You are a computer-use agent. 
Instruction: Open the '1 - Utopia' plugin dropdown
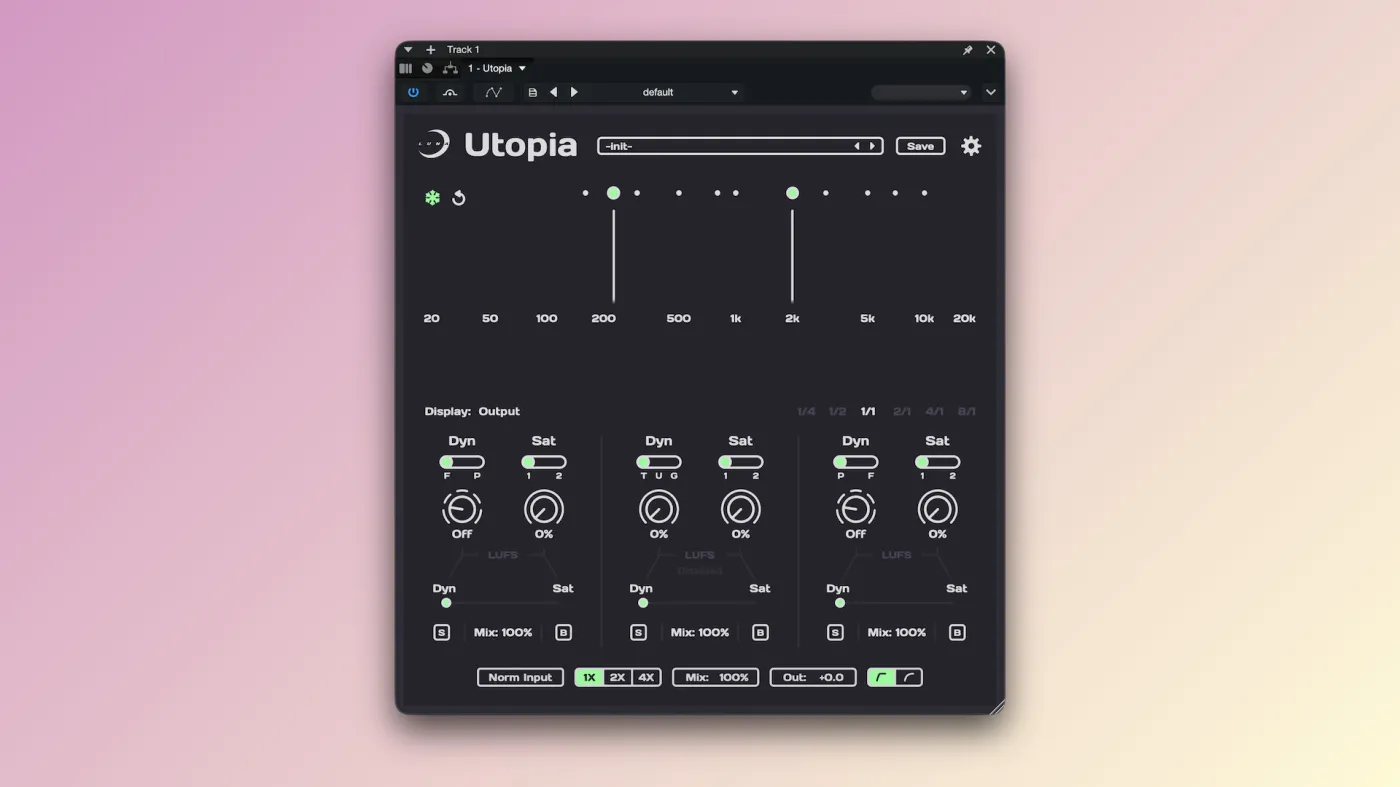pyautogui.click(x=497, y=68)
